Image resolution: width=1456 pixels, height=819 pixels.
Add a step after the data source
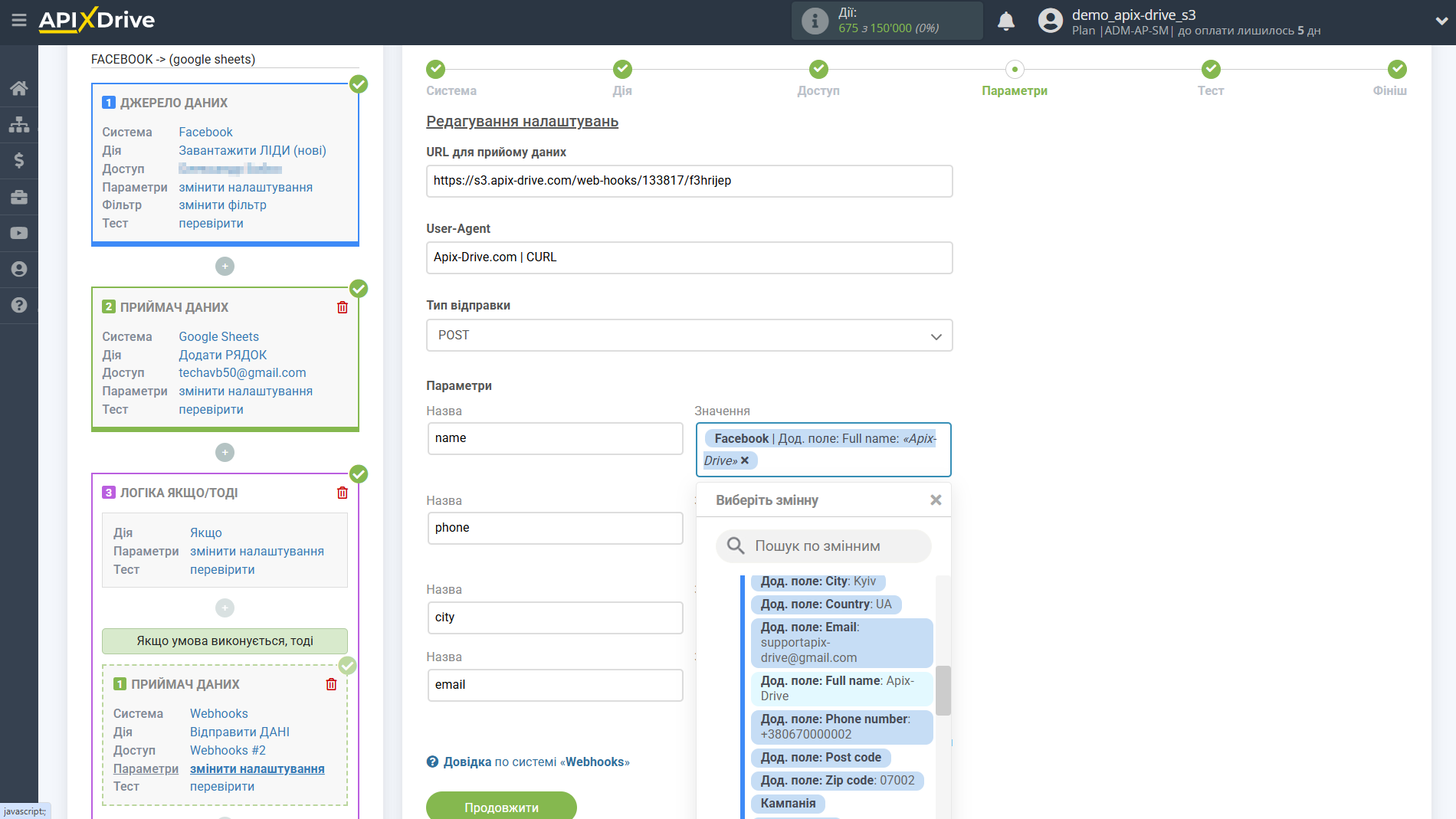225,267
